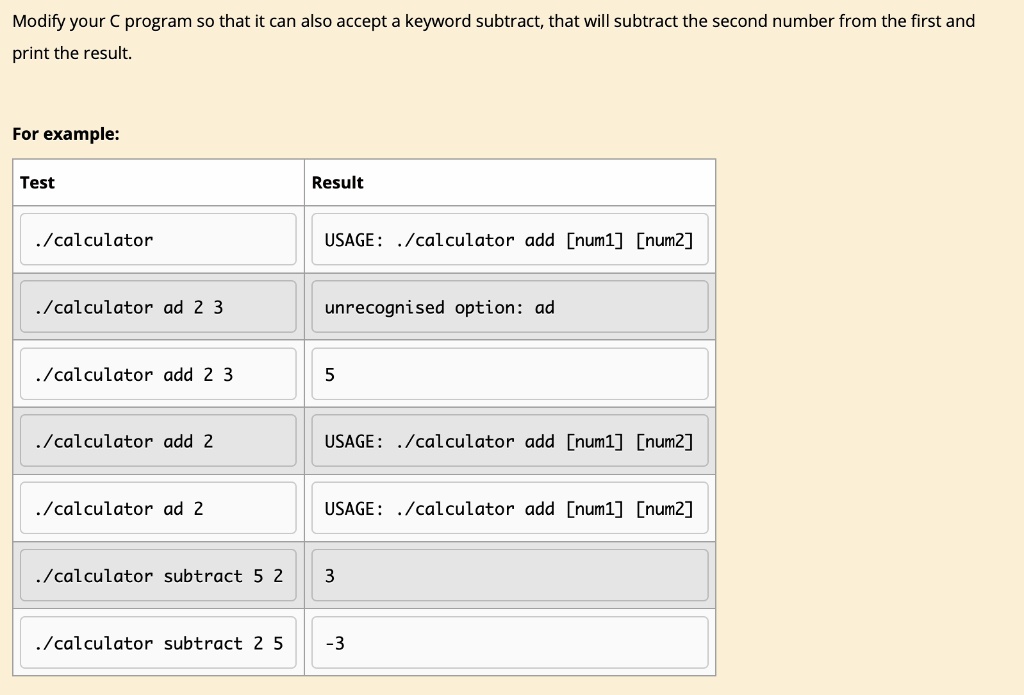This screenshot has height=695, width=1024.
Task: Select the './calculator ad 2' test cell
Action: [x=158, y=508]
